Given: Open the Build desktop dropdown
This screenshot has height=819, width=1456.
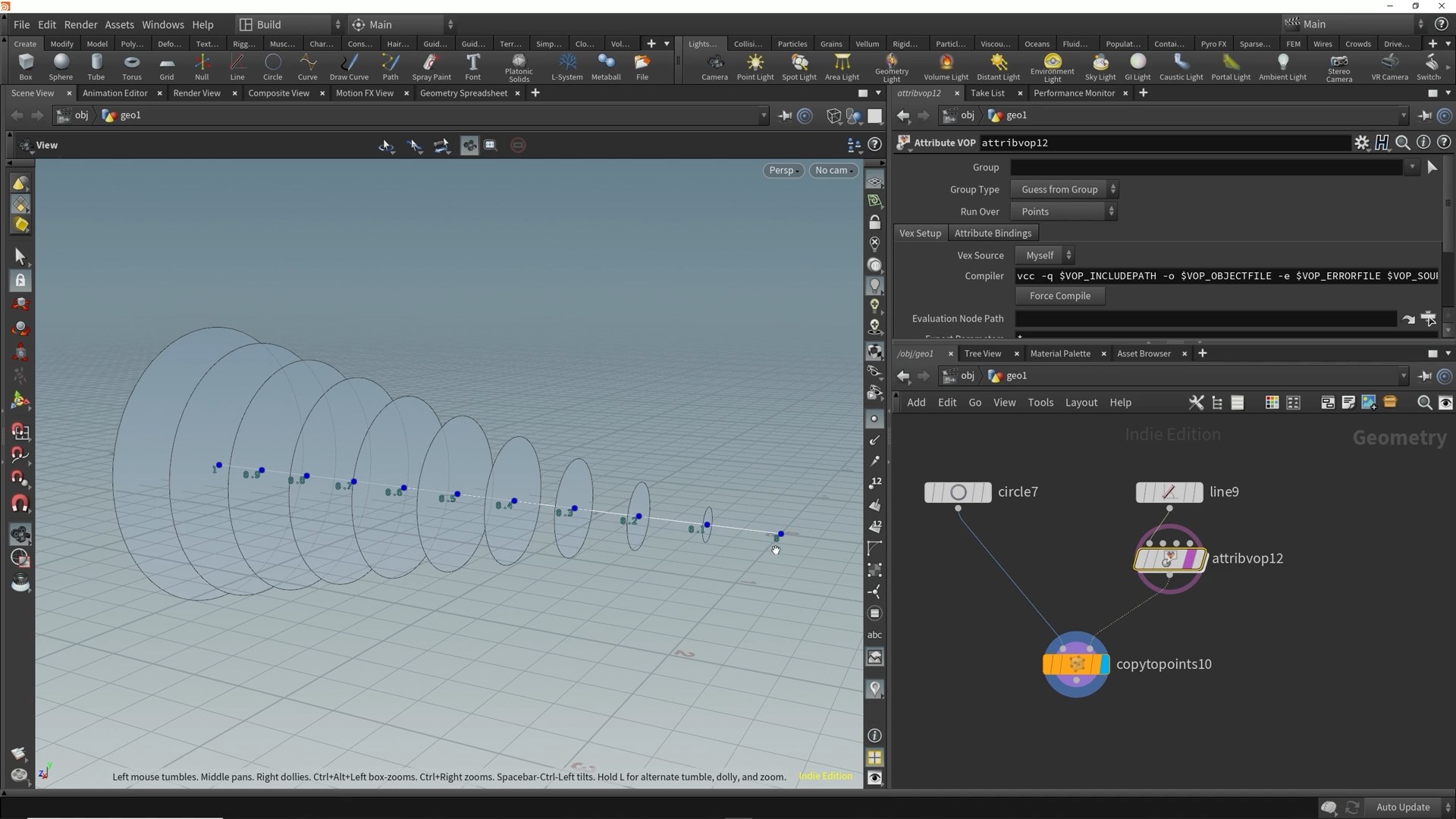Looking at the screenshot, I should point(289,24).
